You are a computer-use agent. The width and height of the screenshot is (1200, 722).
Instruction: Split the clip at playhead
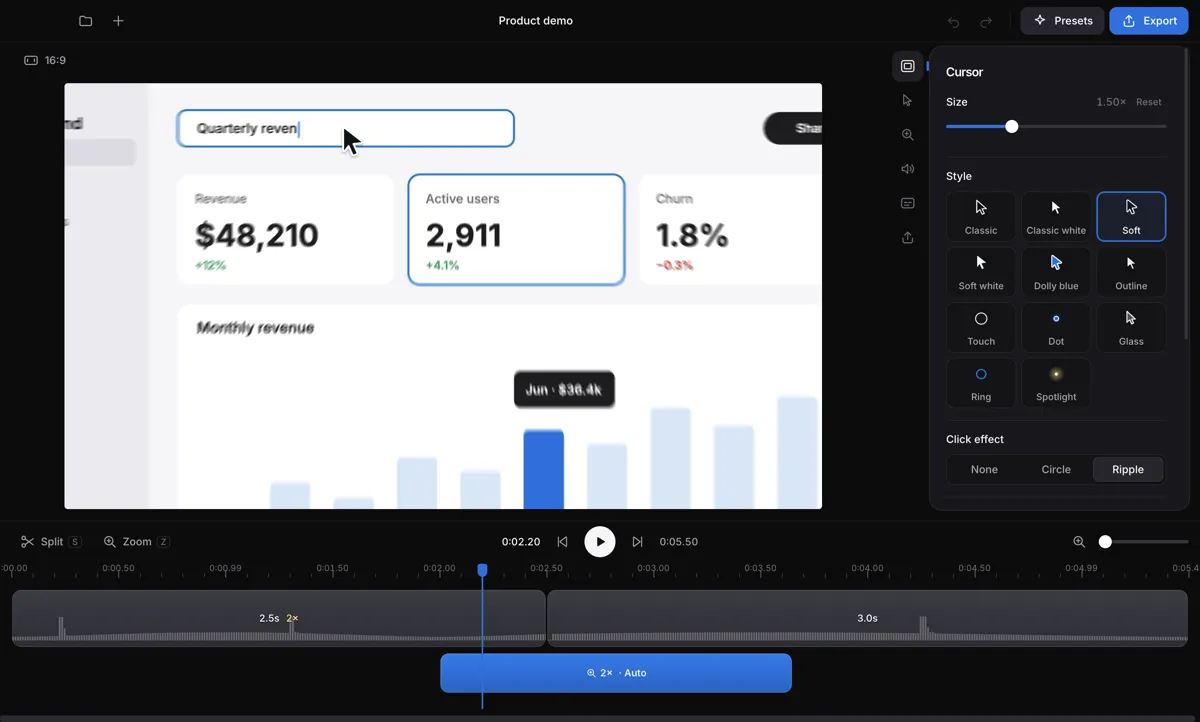(51, 542)
